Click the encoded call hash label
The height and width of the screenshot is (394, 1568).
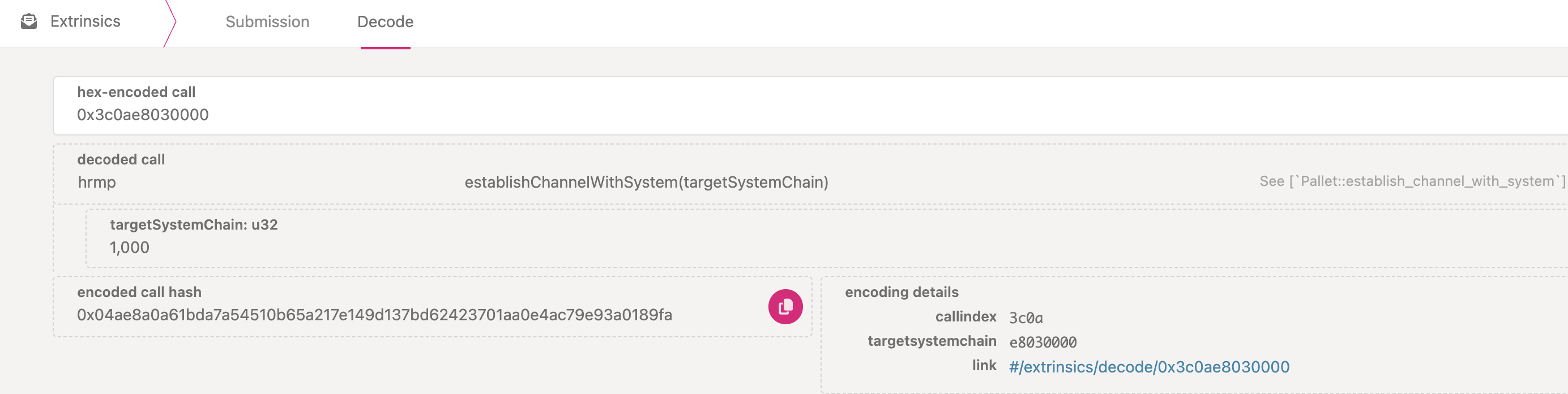[139, 293]
